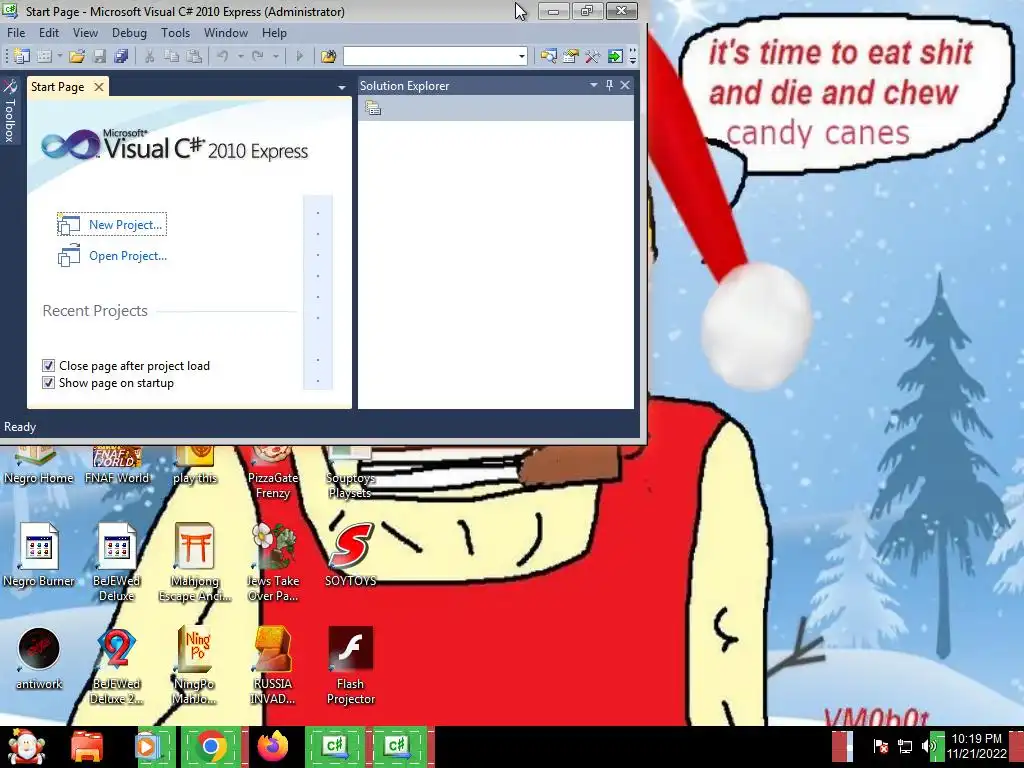1024x768 pixels.
Task: Click the Add New Item toolbar icon
Action: (44, 57)
